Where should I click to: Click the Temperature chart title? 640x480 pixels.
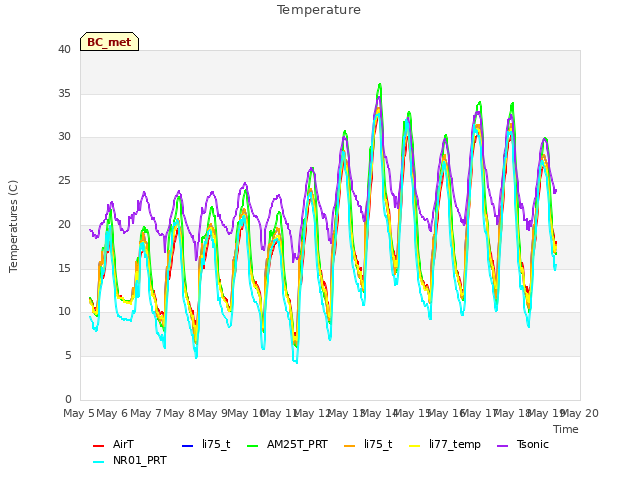(319, 10)
